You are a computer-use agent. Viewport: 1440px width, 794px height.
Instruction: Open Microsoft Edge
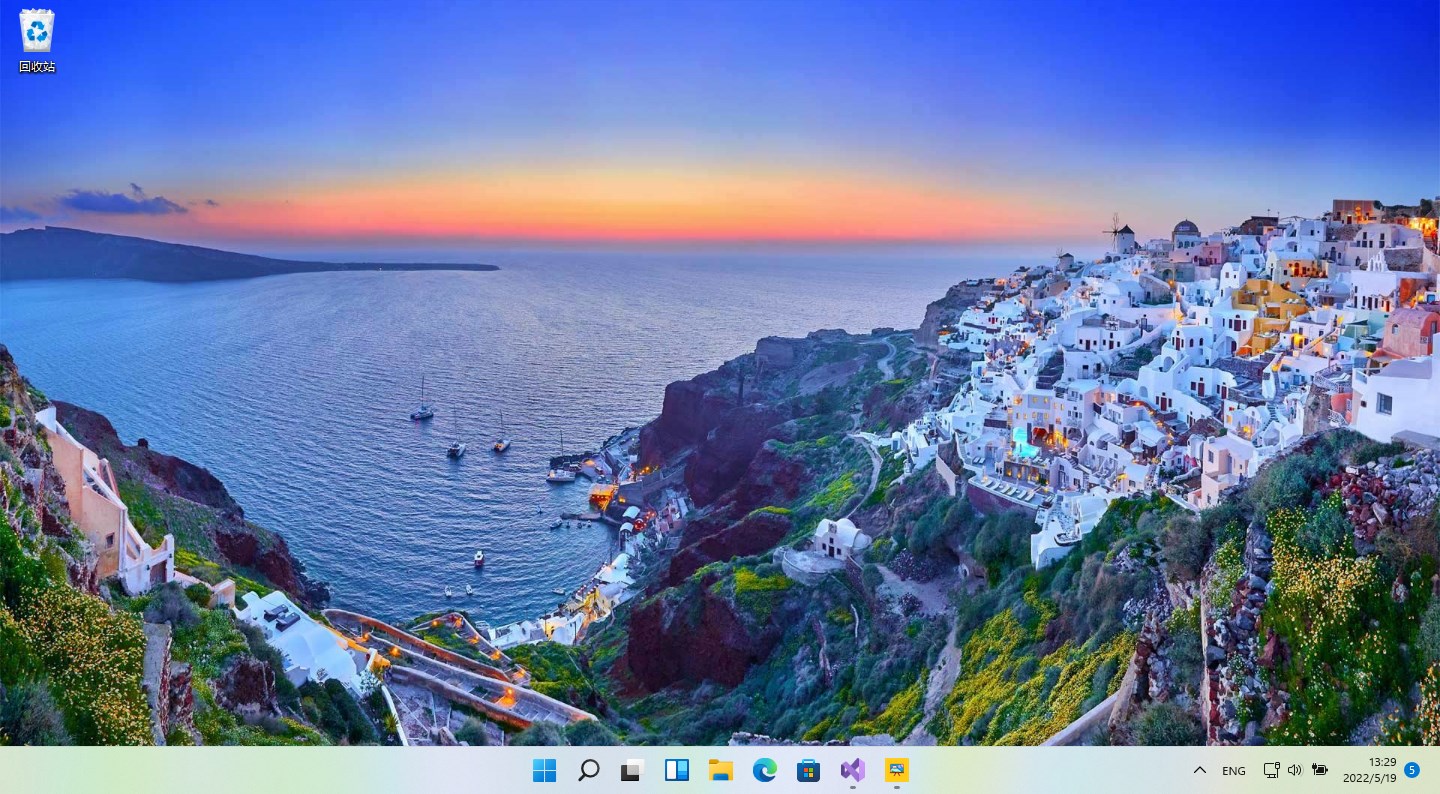[764, 770]
